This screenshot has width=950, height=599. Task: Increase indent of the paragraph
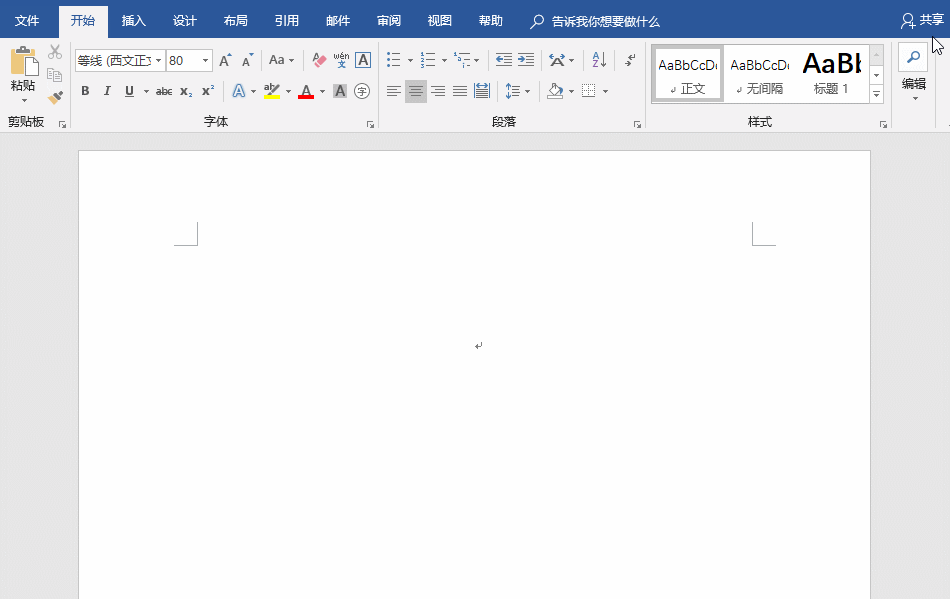[526, 61]
